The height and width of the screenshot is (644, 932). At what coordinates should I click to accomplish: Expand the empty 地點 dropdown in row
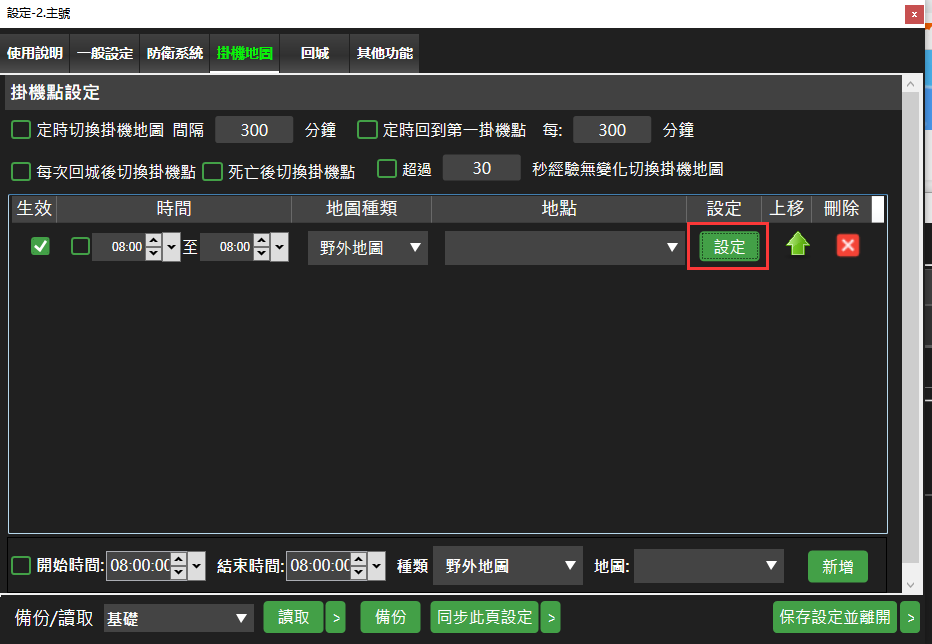pyautogui.click(x=564, y=247)
